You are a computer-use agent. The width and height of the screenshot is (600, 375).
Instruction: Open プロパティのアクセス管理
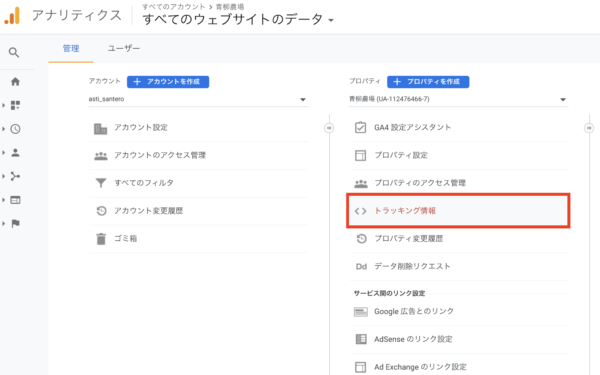[459, 183]
